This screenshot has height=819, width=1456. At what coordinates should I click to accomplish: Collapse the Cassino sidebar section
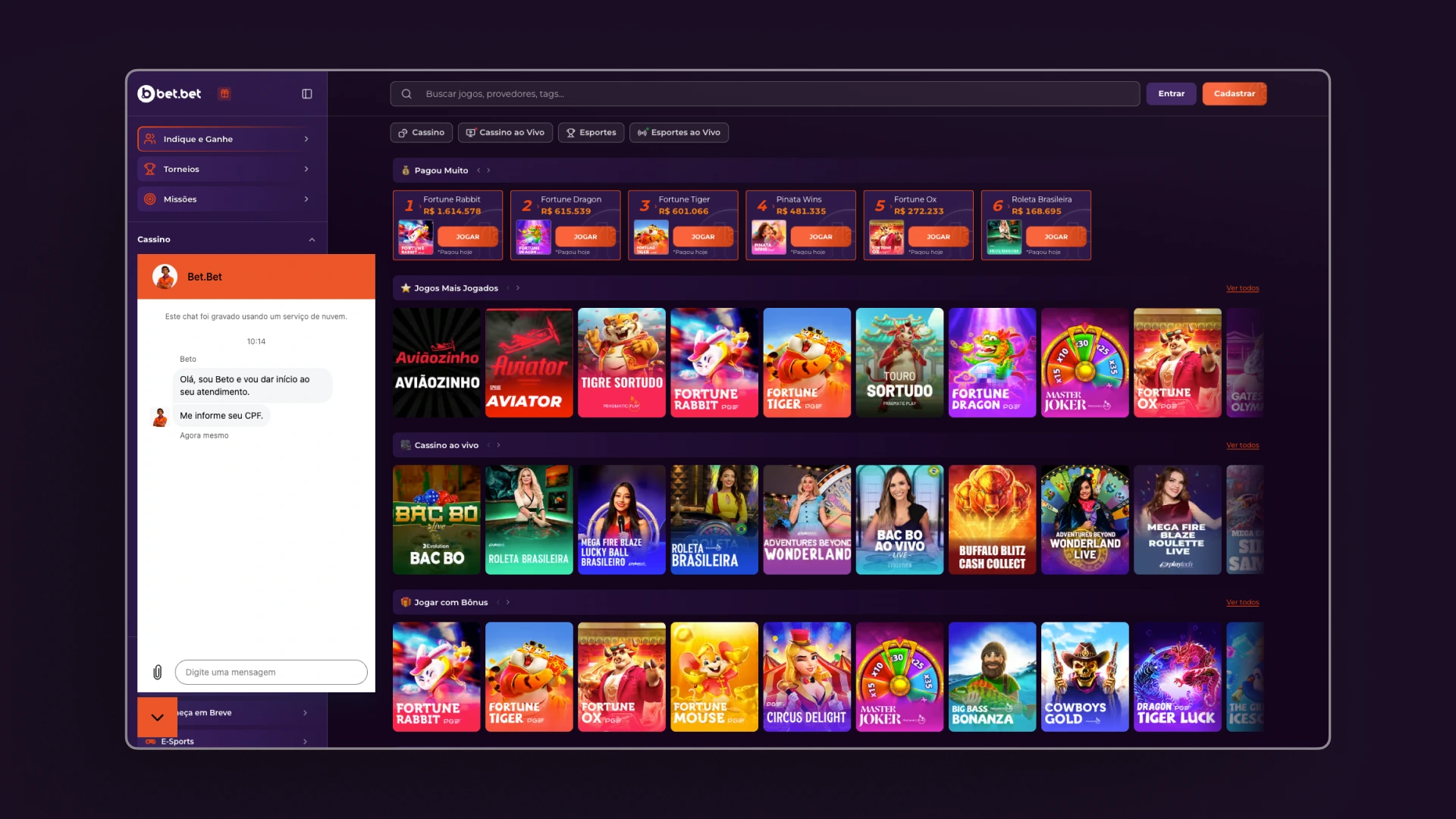click(x=312, y=240)
